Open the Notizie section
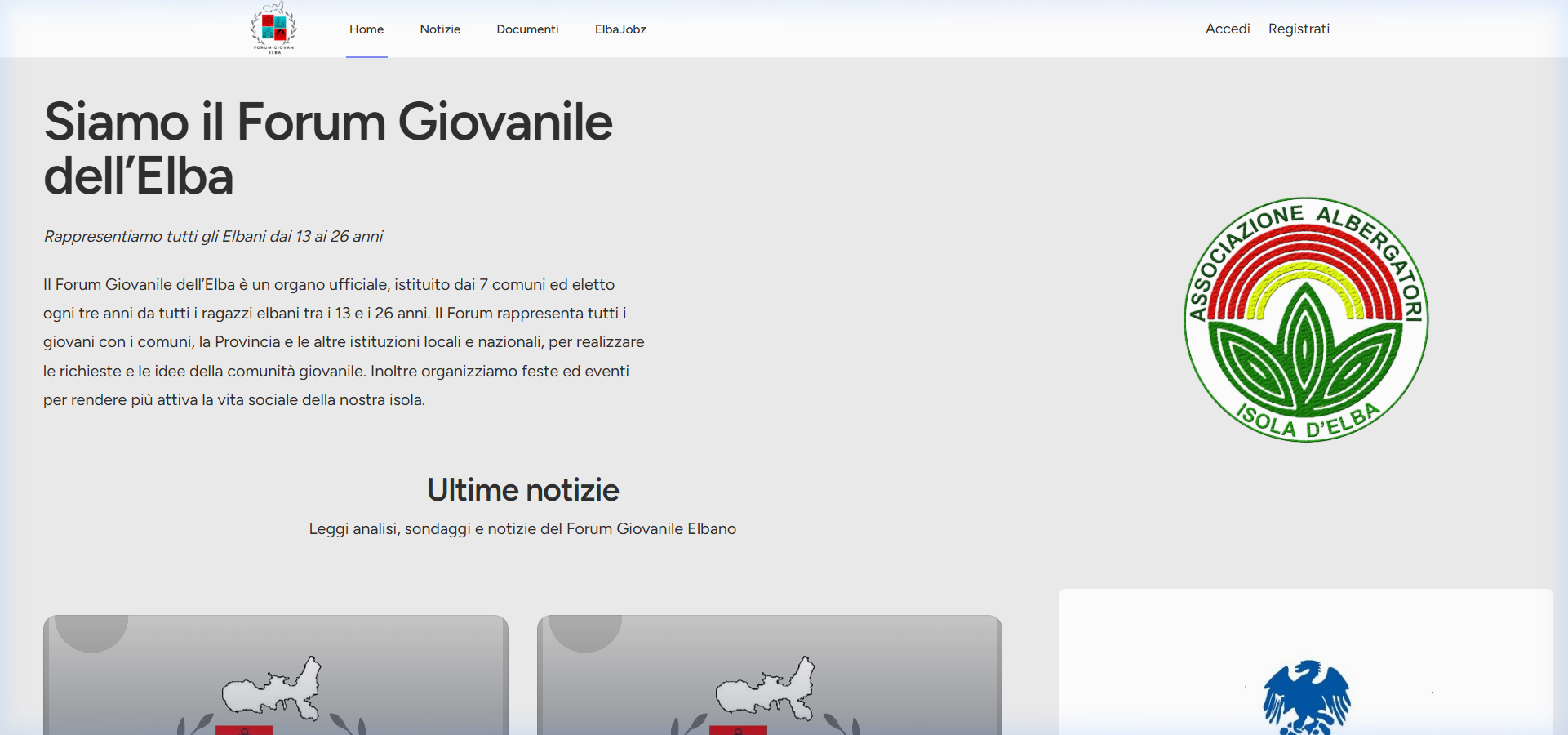Image resolution: width=1568 pixels, height=735 pixels. (x=440, y=29)
